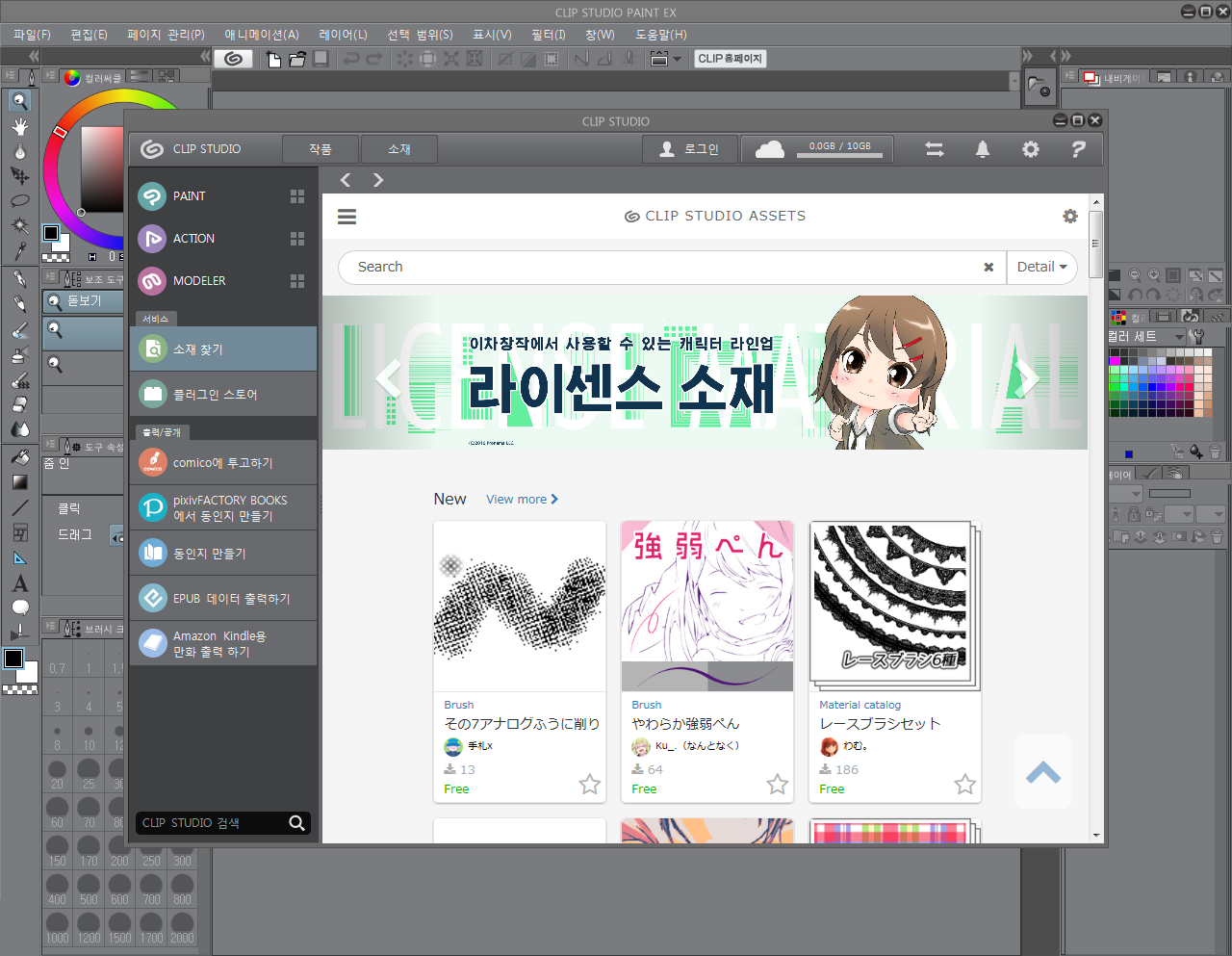
Task: Open the Detail dropdown next to search
Action: tap(1042, 267)
